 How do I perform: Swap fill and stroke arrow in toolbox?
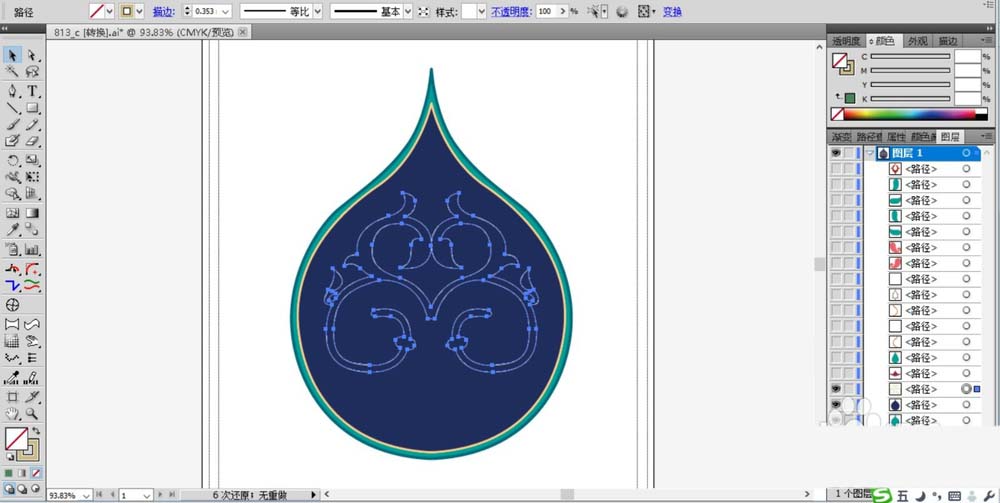click(36, 432)
